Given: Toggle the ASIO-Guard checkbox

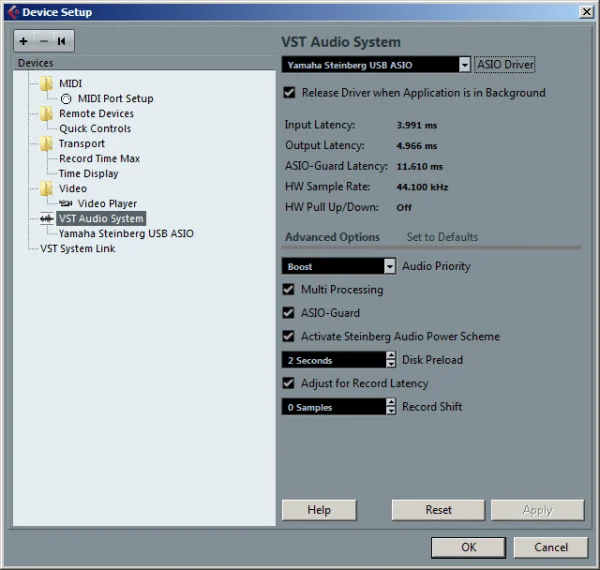Looking at the screenshot, I should (x=289, y=313).
